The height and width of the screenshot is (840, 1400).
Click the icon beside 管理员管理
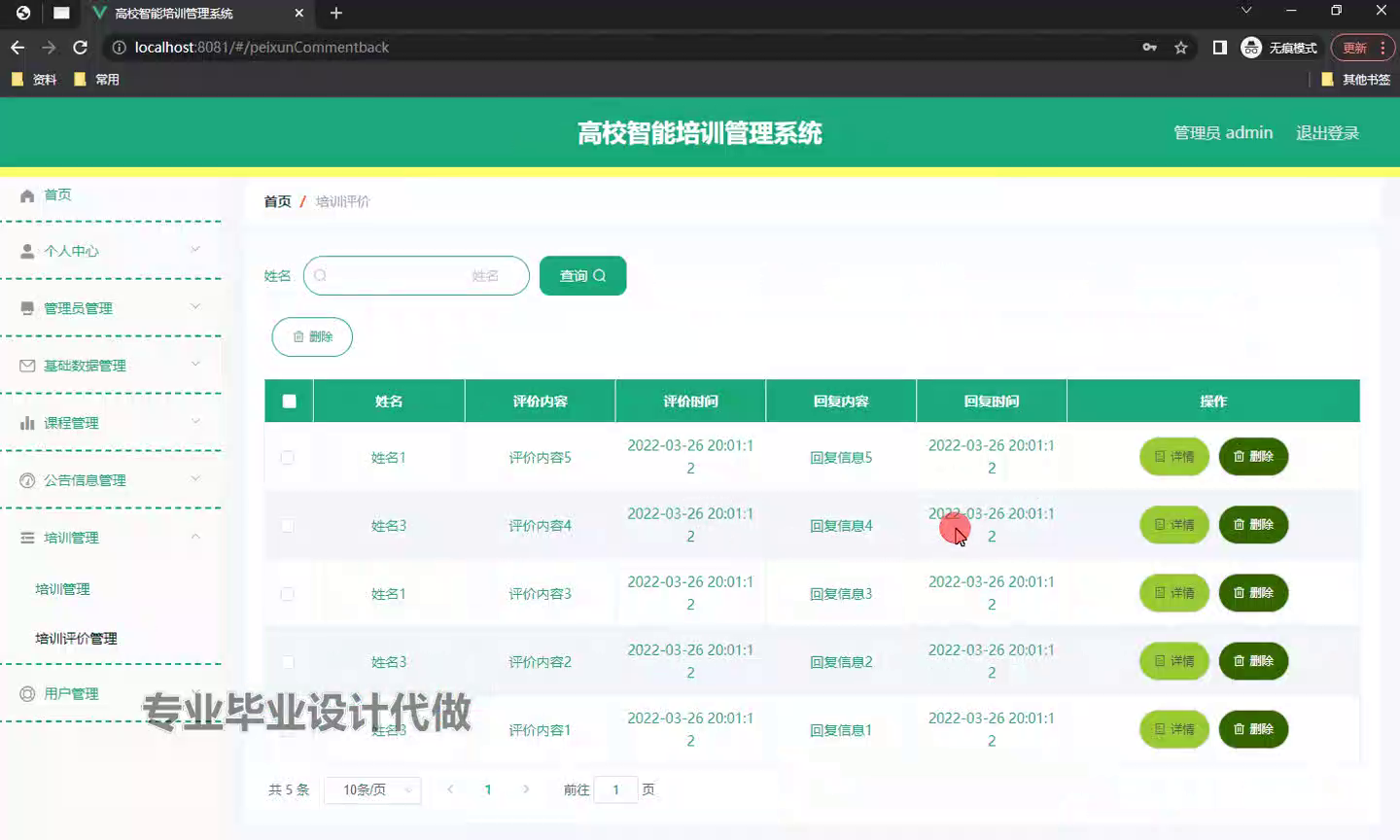click(27, 308)
